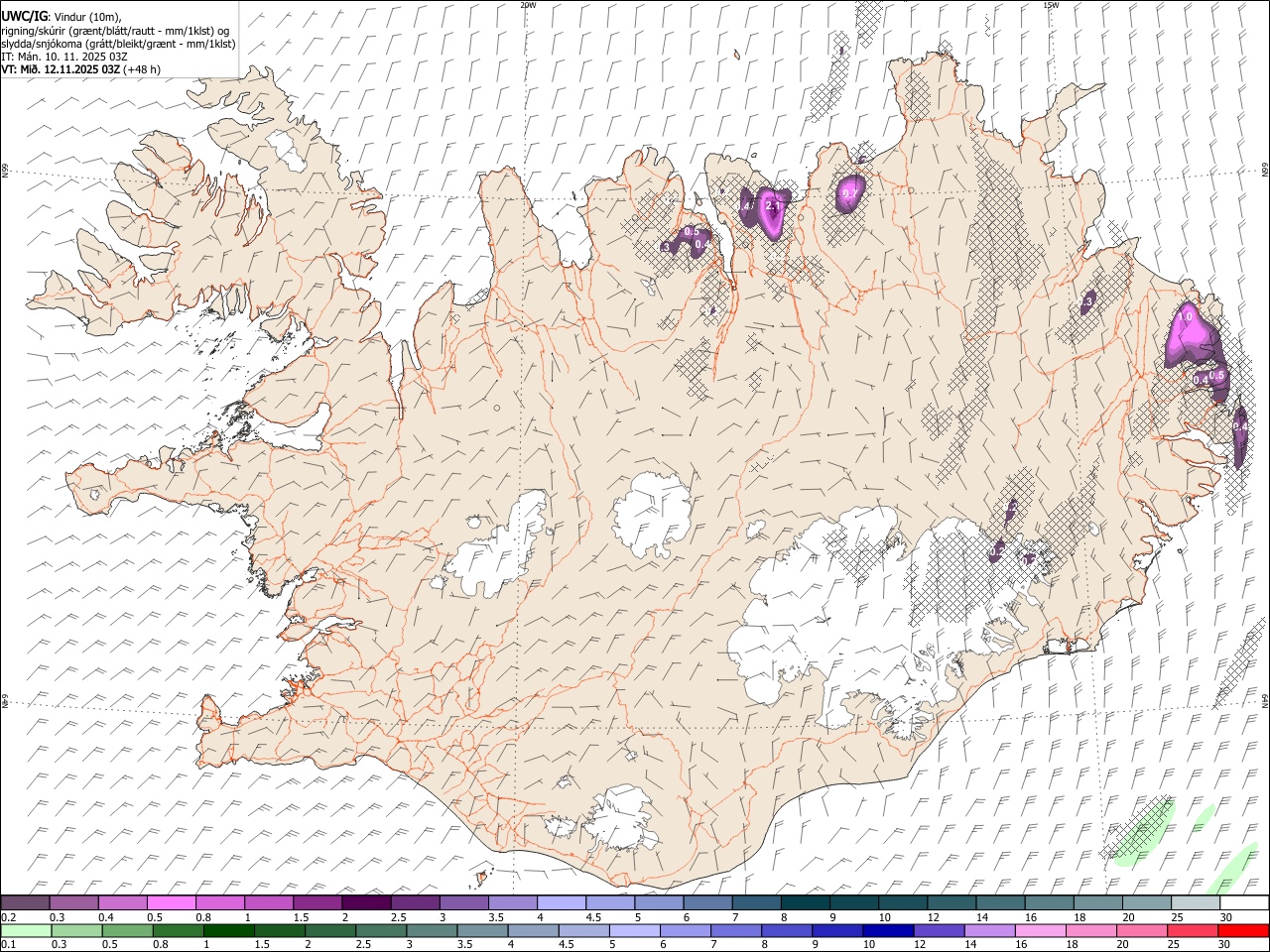Select the lower legend swatch starting at 8
The image size is (1270, 952).
[787, 930]
